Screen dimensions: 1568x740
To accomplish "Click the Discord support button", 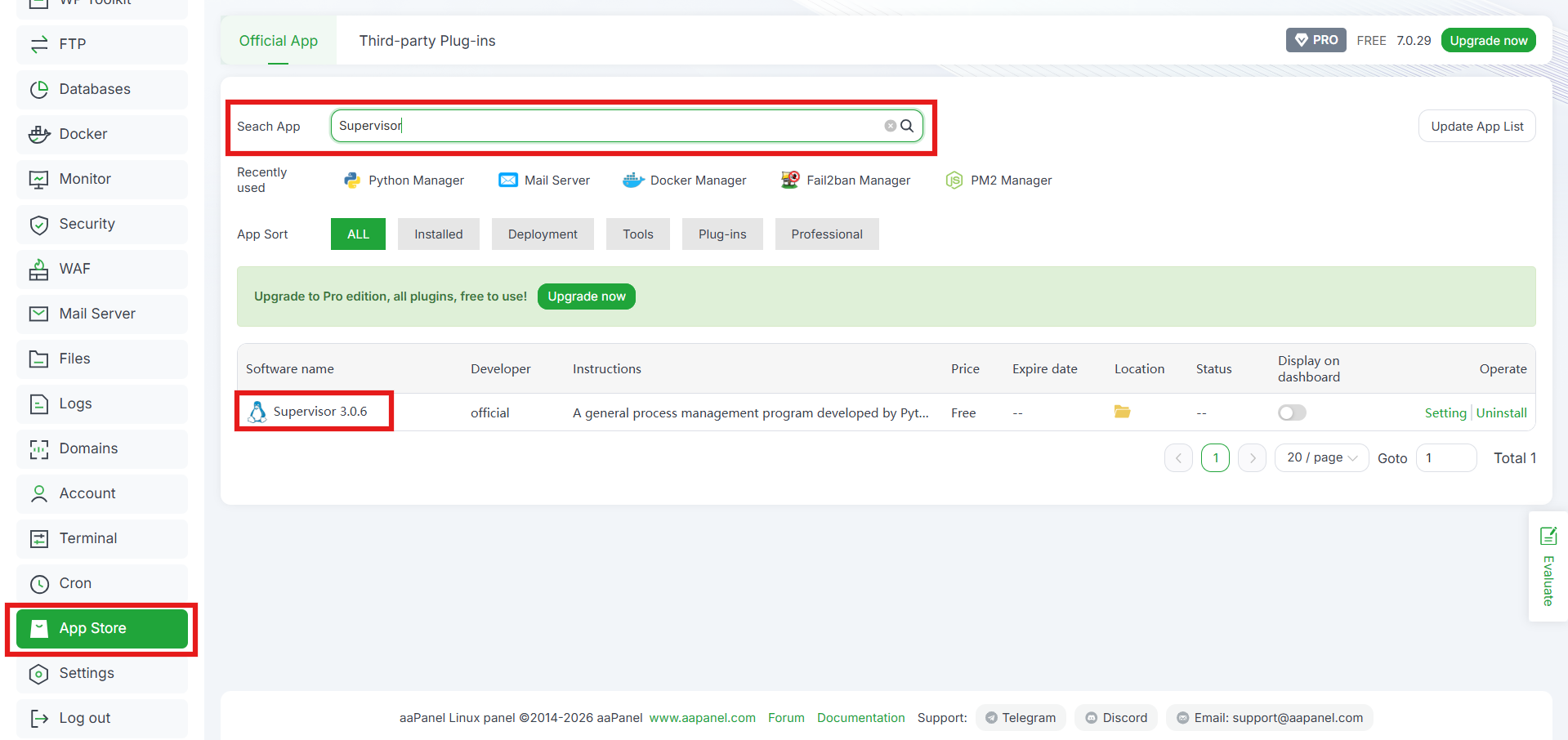I will tap(1116, 718).
